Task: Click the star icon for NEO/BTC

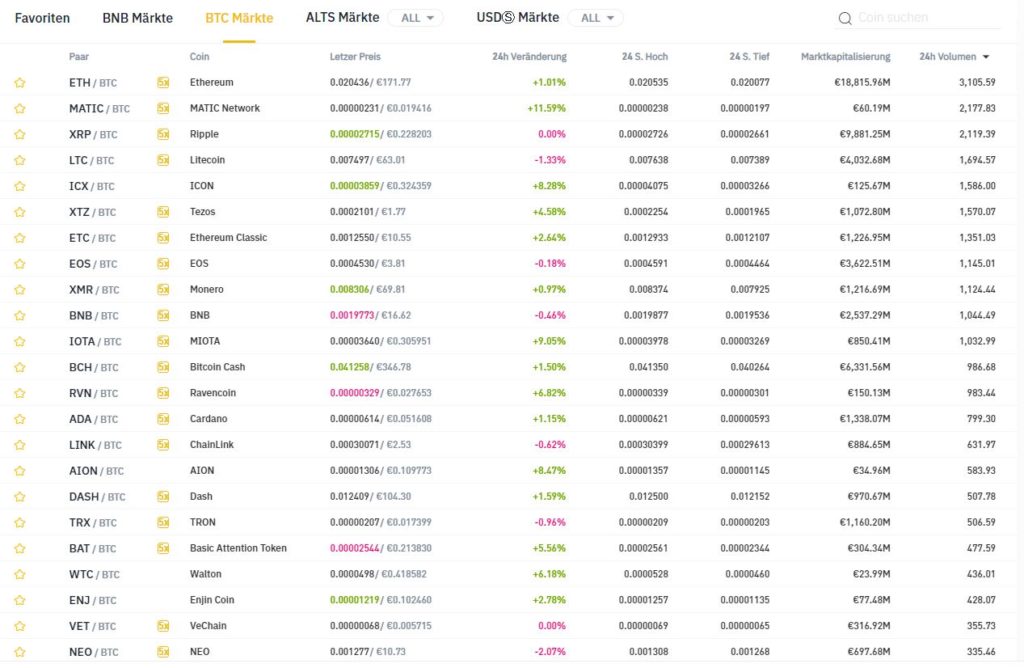Action: (x=20, y=652)
